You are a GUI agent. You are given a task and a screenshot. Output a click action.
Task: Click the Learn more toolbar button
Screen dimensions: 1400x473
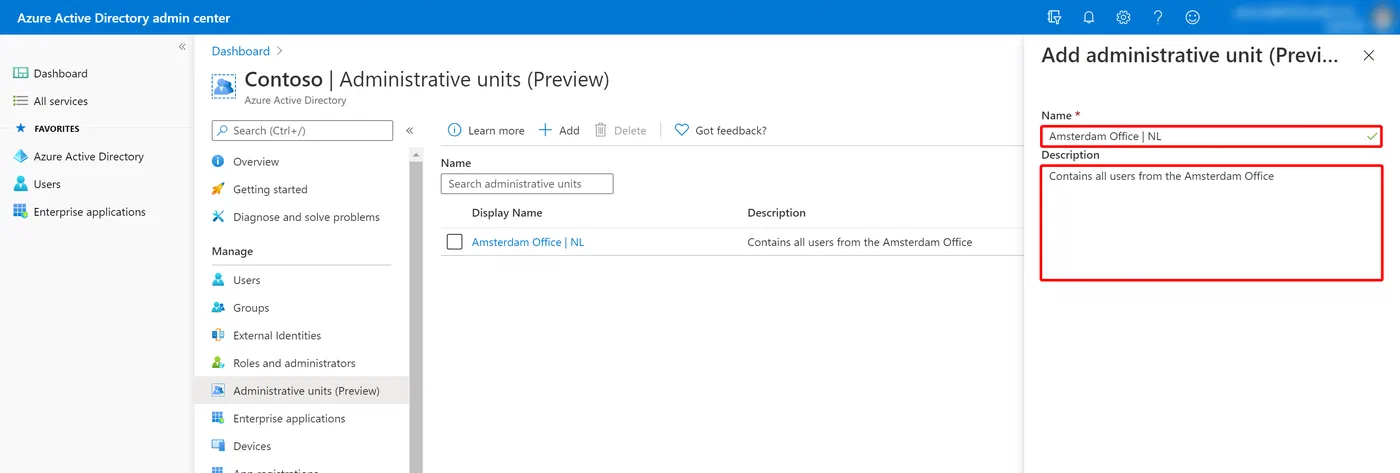tap(486, 130)
